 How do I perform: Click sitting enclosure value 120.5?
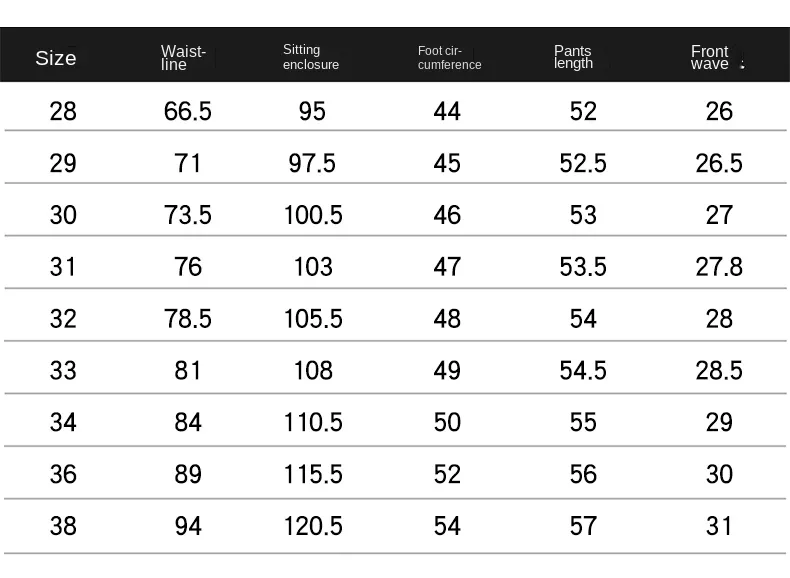tap(313, 527)
